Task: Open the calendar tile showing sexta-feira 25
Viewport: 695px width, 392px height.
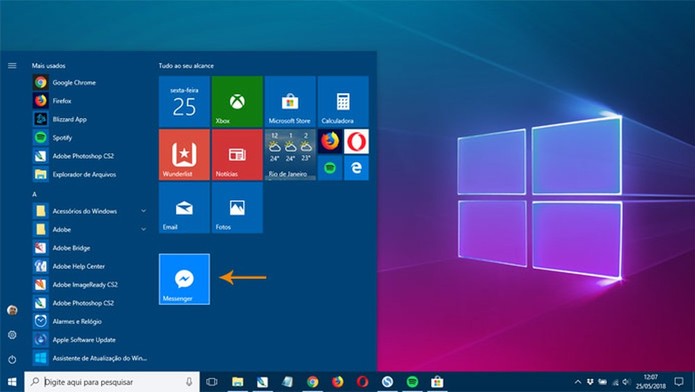Action: pyautogui.click(x=184, y=102)
